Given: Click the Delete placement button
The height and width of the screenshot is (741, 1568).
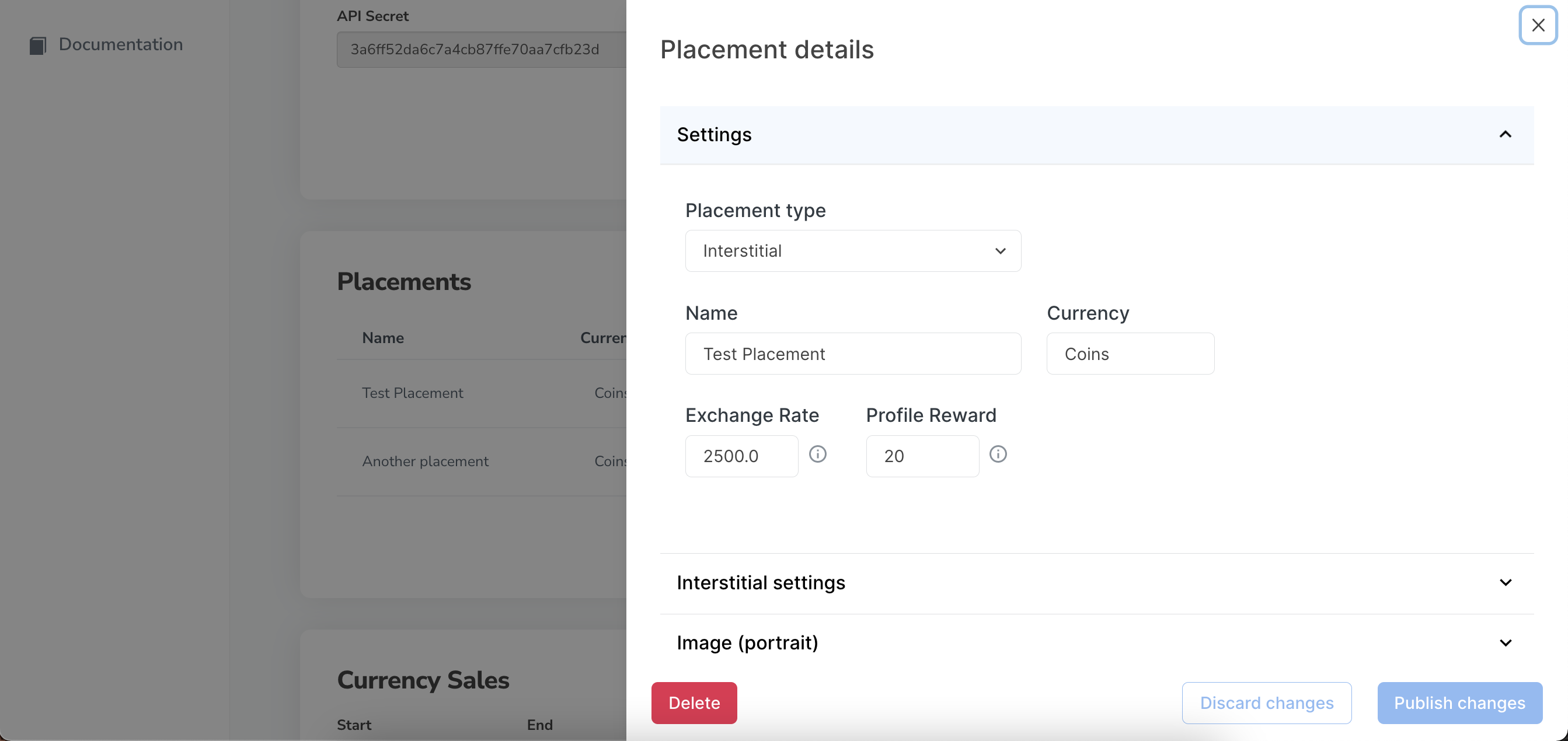Looking at the screenshot, I should pyautogui.click(x=694, y=702).
